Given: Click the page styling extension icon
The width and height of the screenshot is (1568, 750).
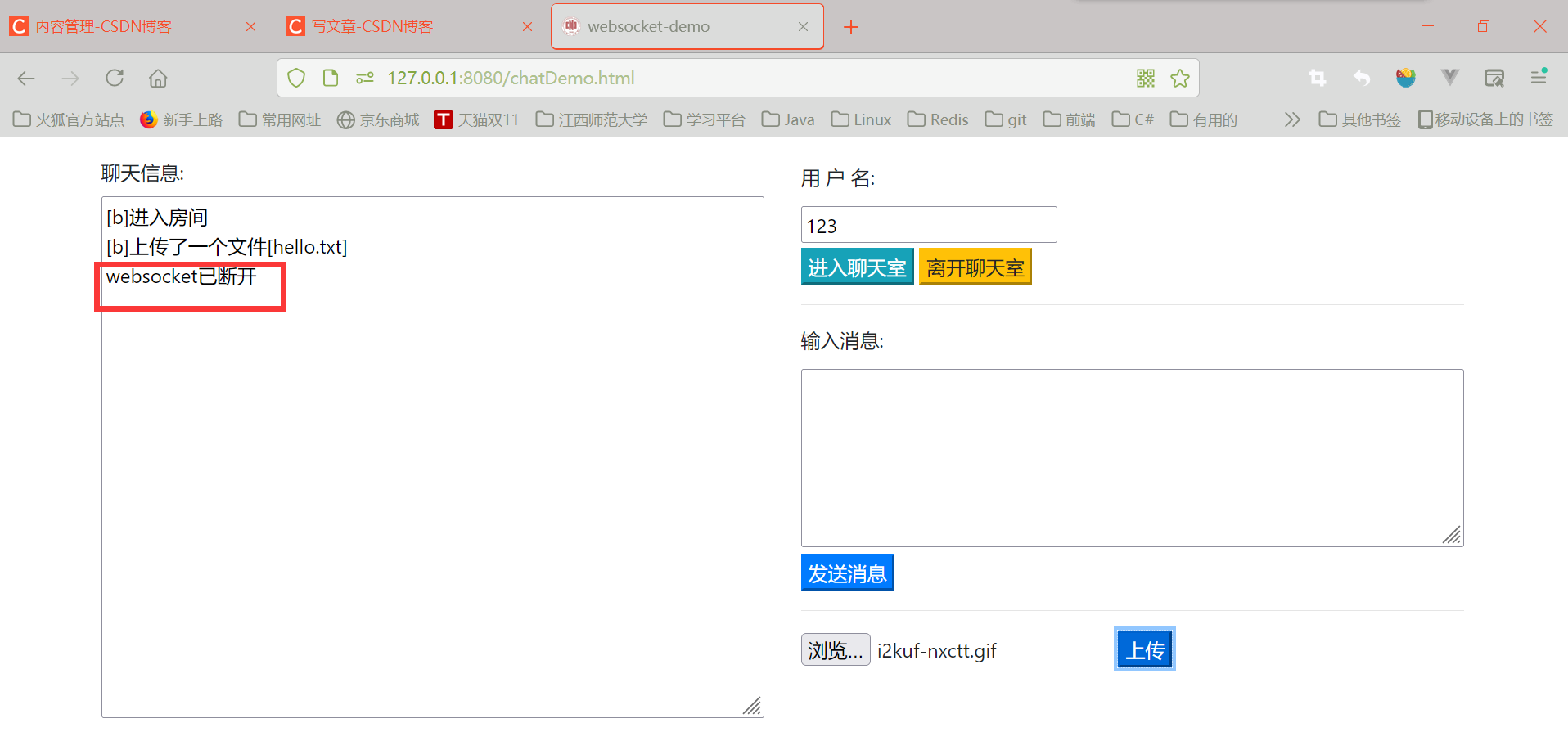Looking at the screenshot, I should [1494, 78].
